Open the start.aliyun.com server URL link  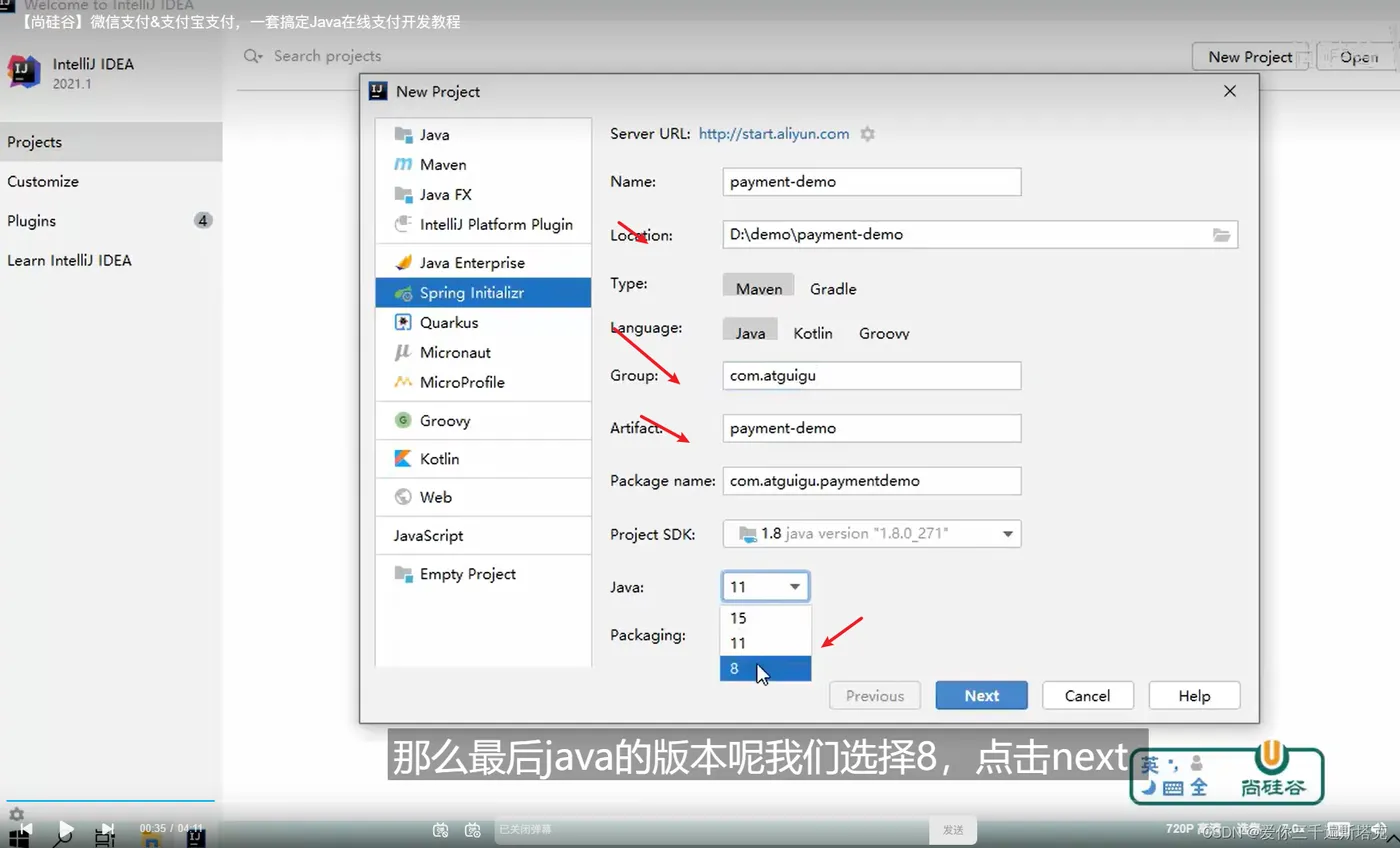[774, 134]
